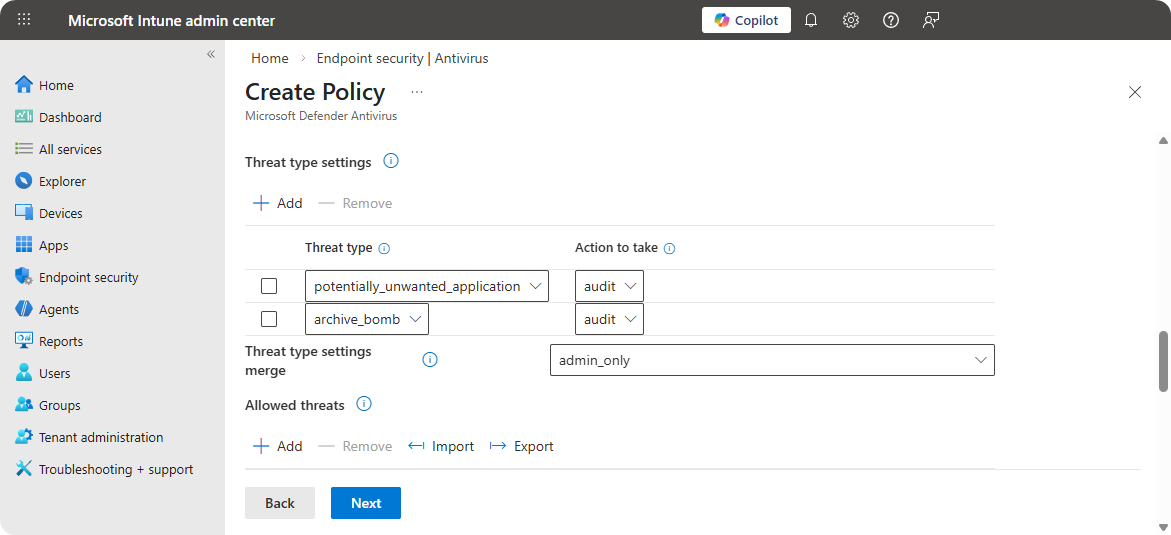1171x535 pixels.
Task: Click Import under Allowed threats
Action: pos(441,446)
